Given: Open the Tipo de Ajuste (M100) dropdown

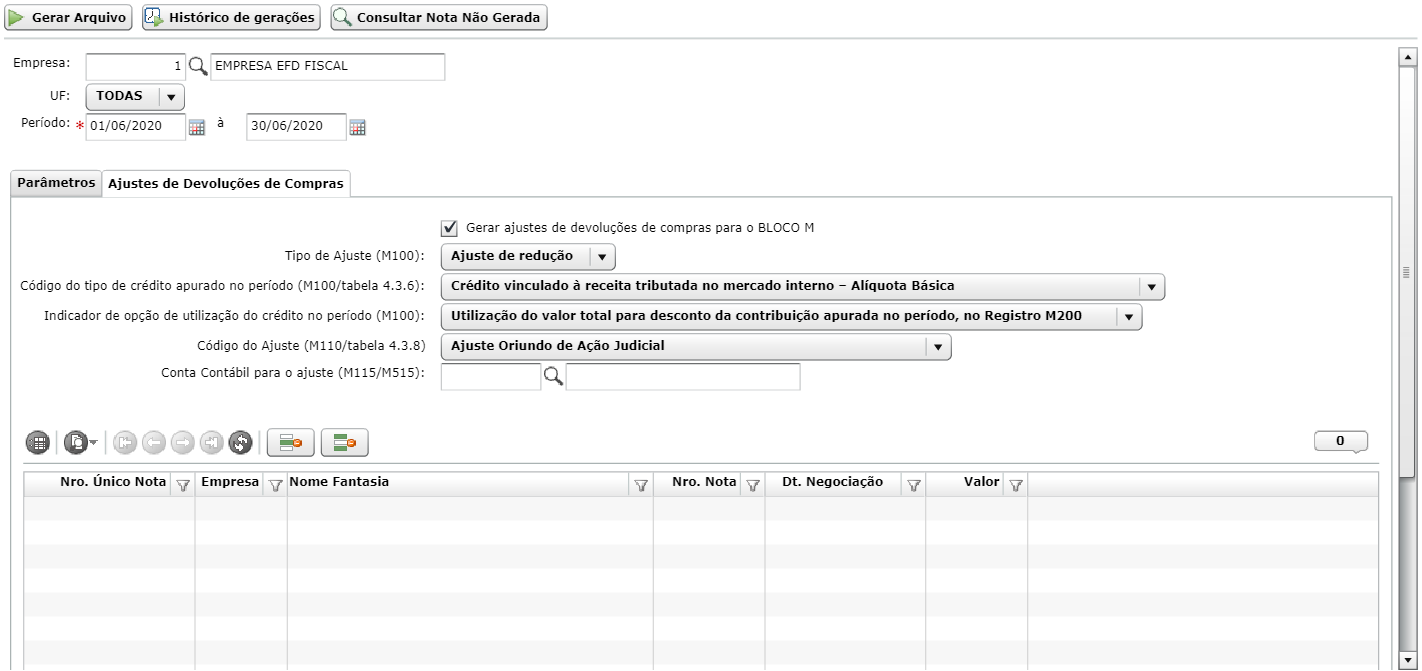Looking at the screenshot, I should click(528, 256).
